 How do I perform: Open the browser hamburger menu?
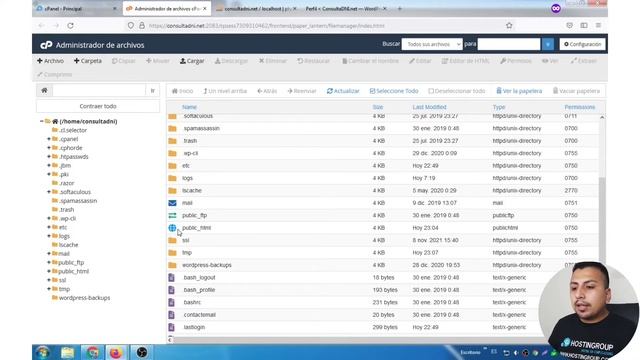pyautogui.click(x=598, y=25)
